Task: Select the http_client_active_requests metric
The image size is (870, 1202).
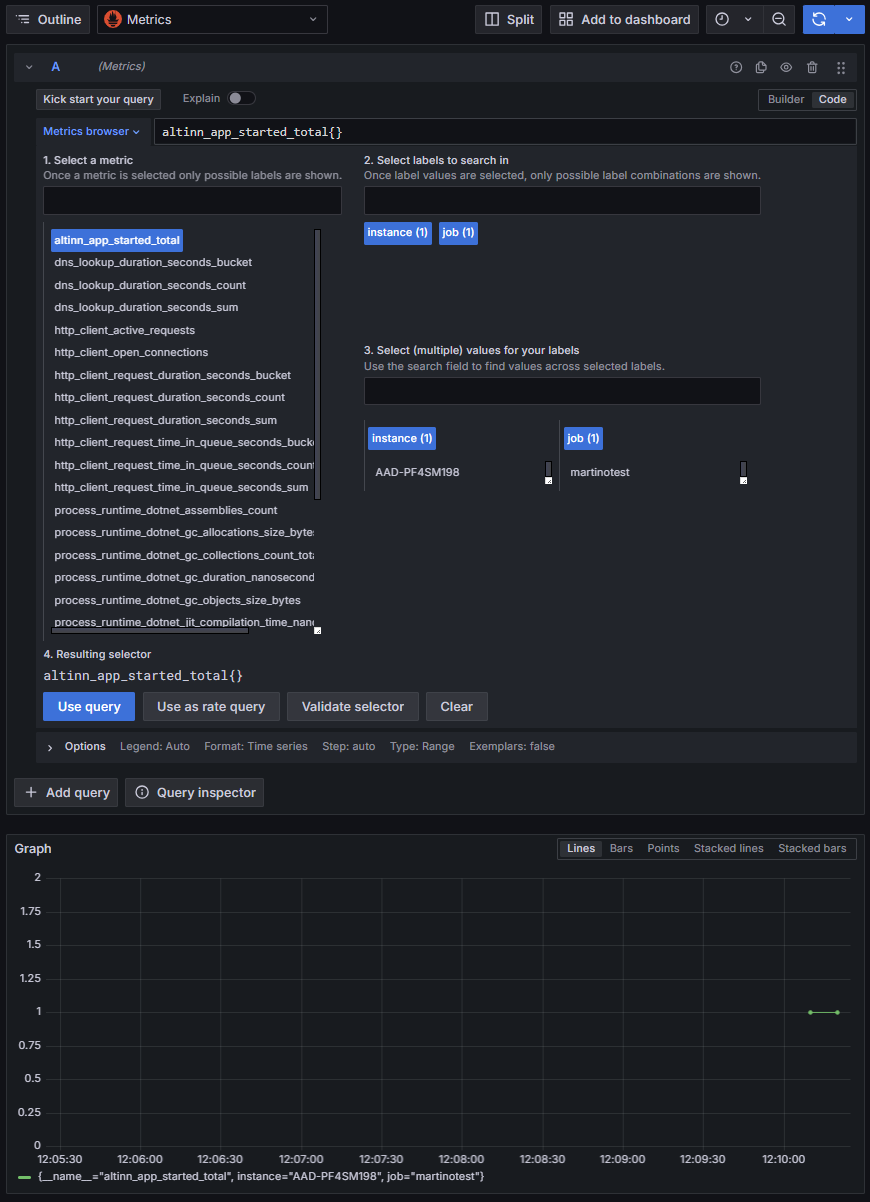Action: [125, 330]
